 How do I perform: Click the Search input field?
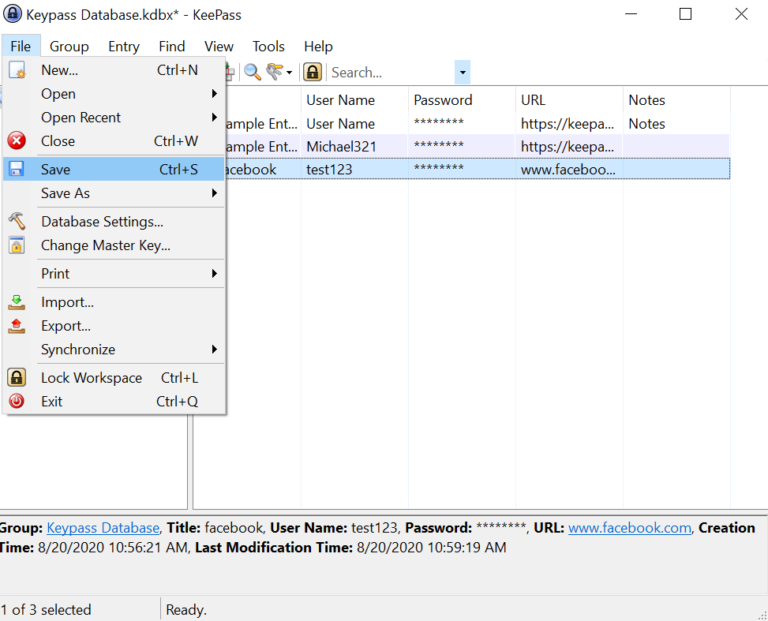392,72
